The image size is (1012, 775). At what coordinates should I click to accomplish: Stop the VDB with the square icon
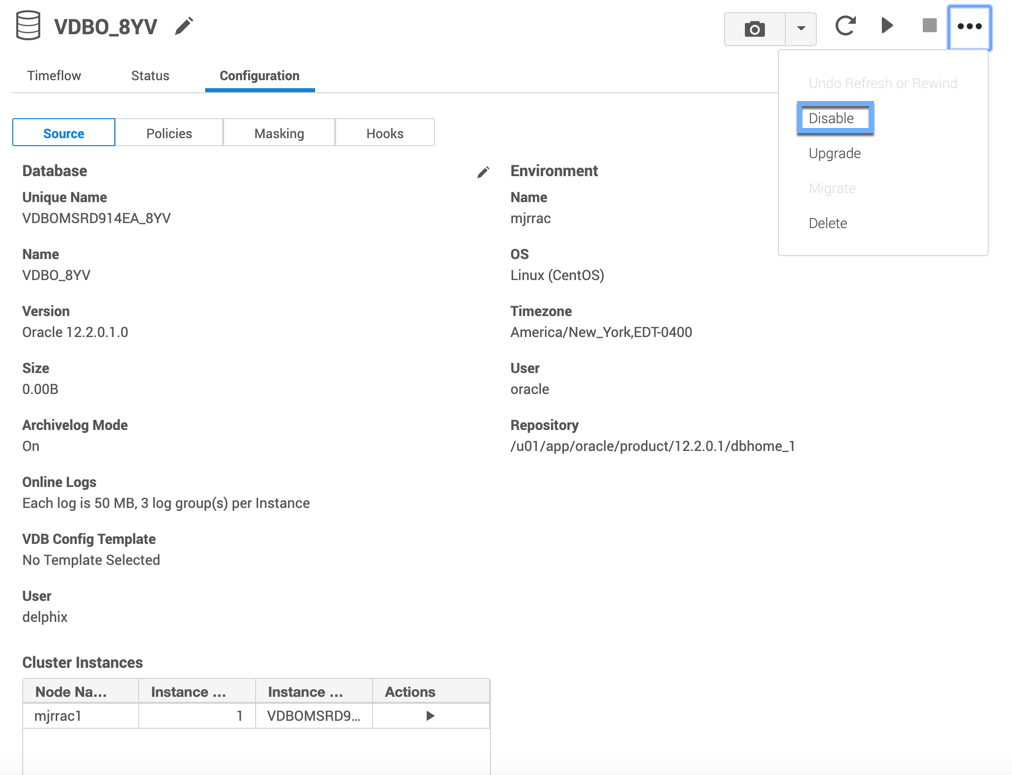929,26
